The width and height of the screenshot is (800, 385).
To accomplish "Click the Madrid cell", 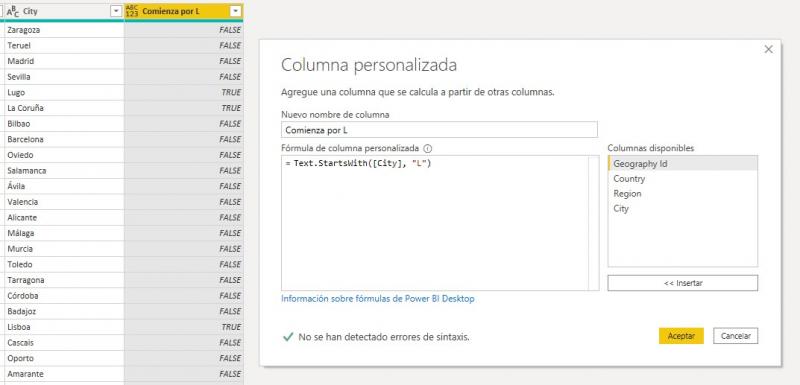I will click(x=64, y=61).
